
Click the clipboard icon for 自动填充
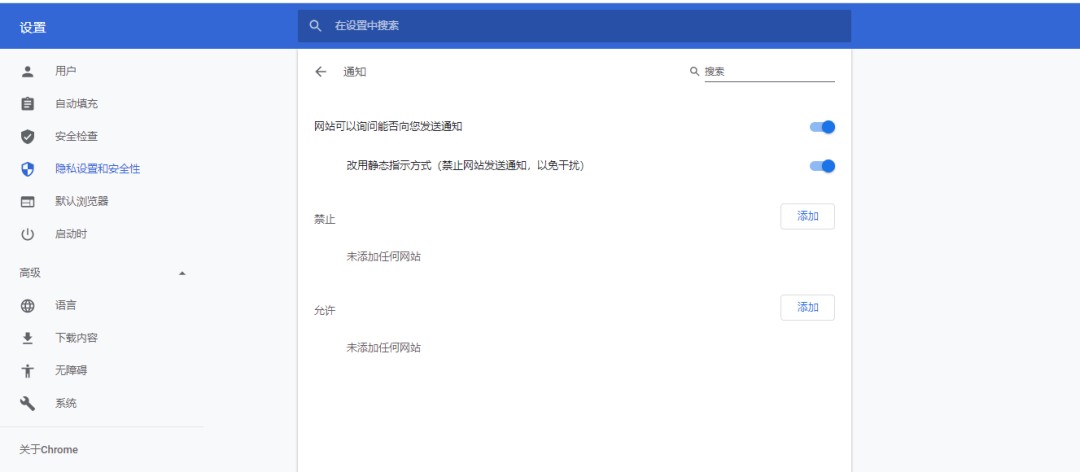(28, 104)
